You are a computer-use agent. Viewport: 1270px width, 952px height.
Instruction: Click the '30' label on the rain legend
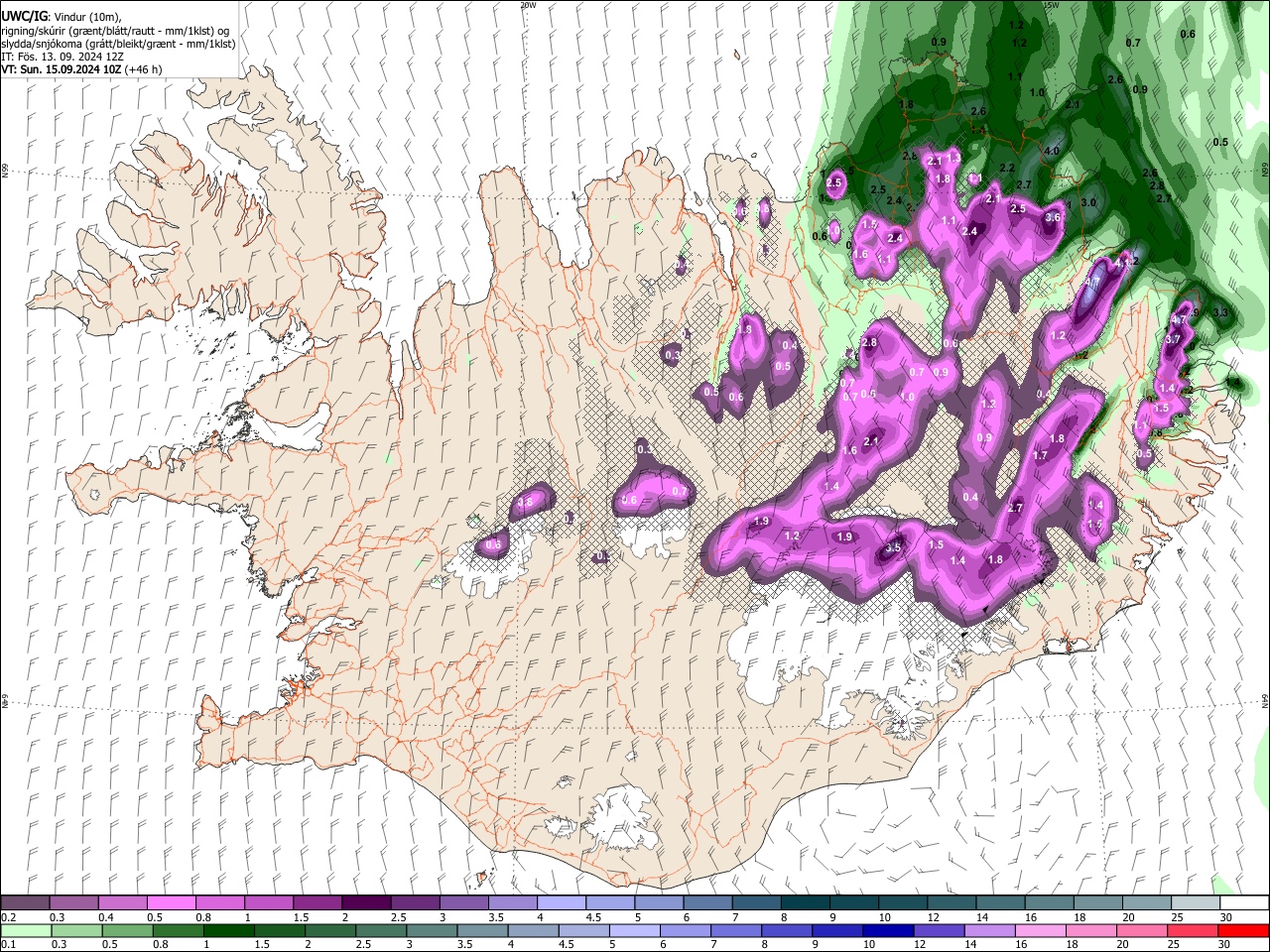pos(1225,944)
